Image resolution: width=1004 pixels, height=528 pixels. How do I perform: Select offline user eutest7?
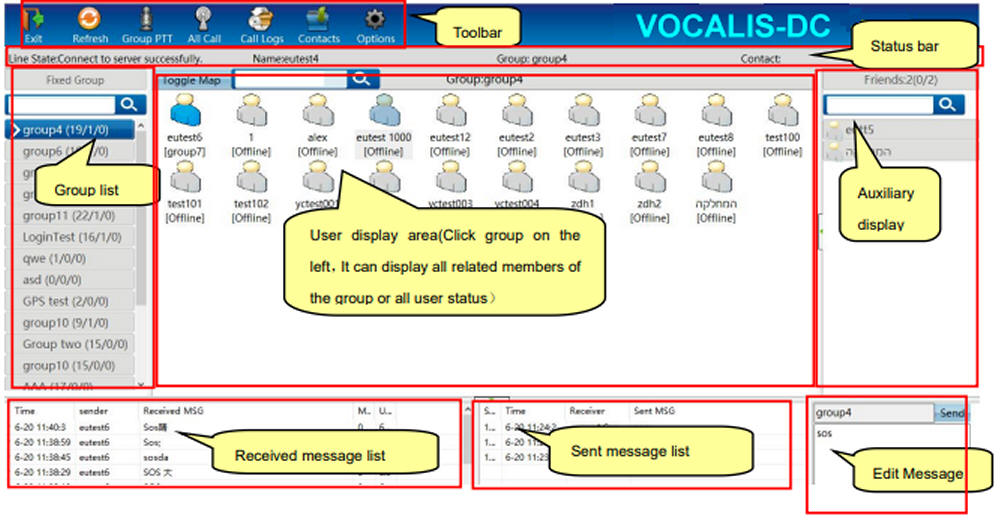[x=649, y=125]
